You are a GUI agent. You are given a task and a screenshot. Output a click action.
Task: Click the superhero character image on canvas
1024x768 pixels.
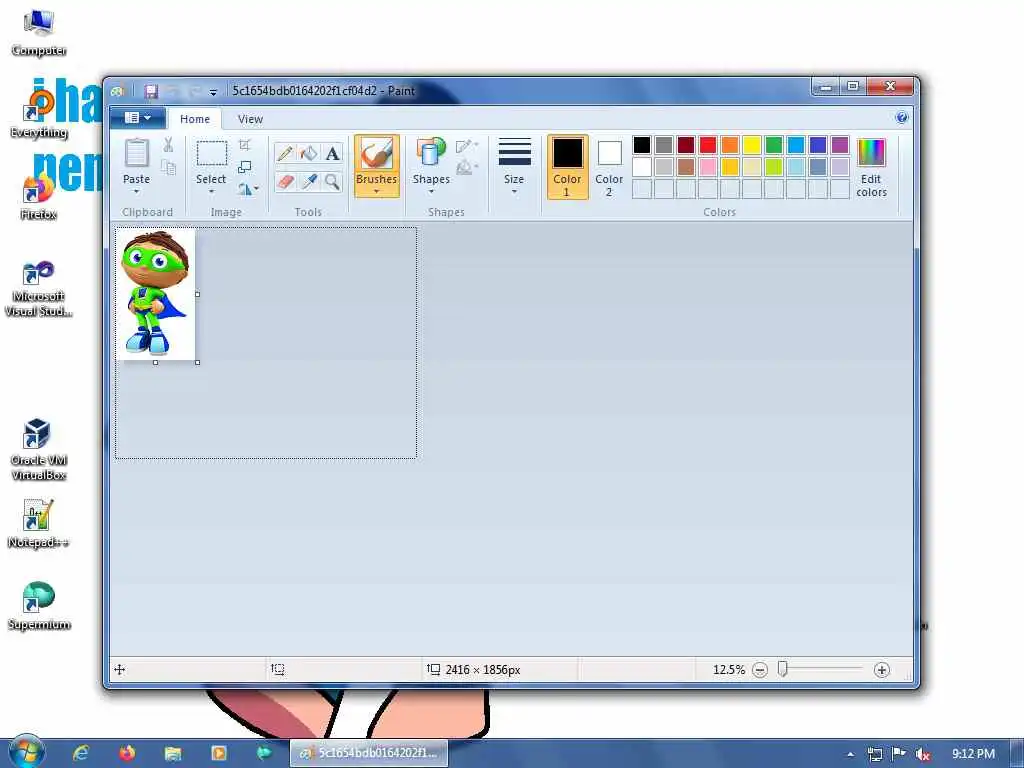coord(155,294)
